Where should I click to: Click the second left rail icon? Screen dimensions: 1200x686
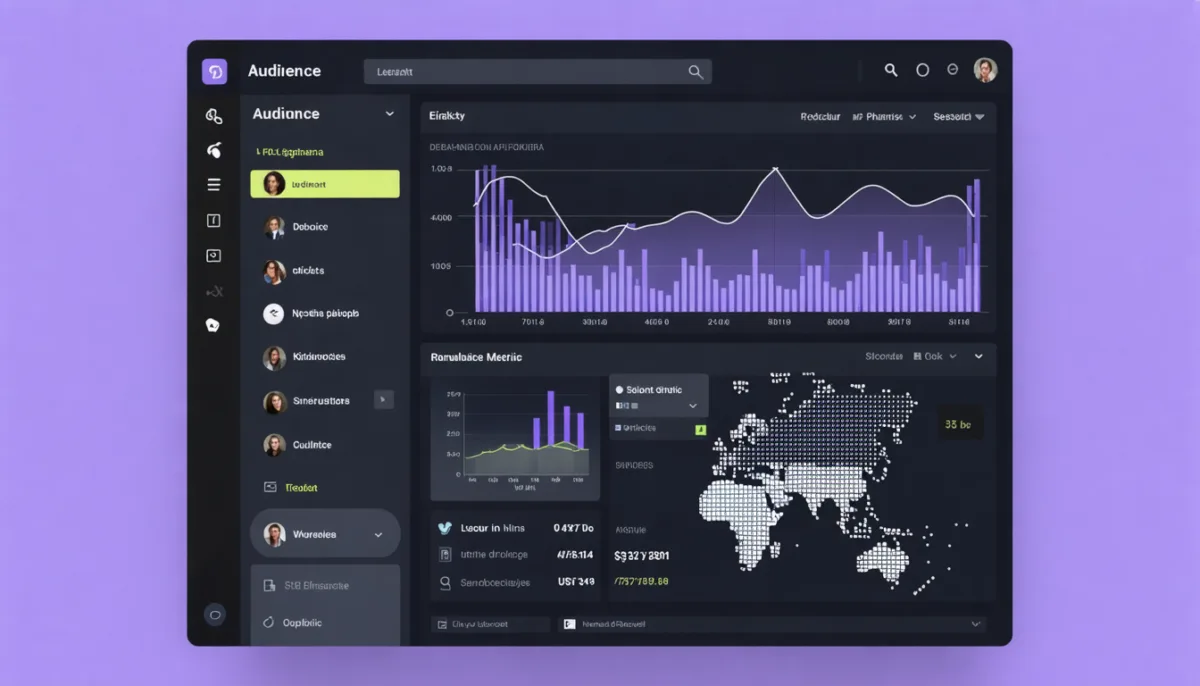click(x=213, y=151)
